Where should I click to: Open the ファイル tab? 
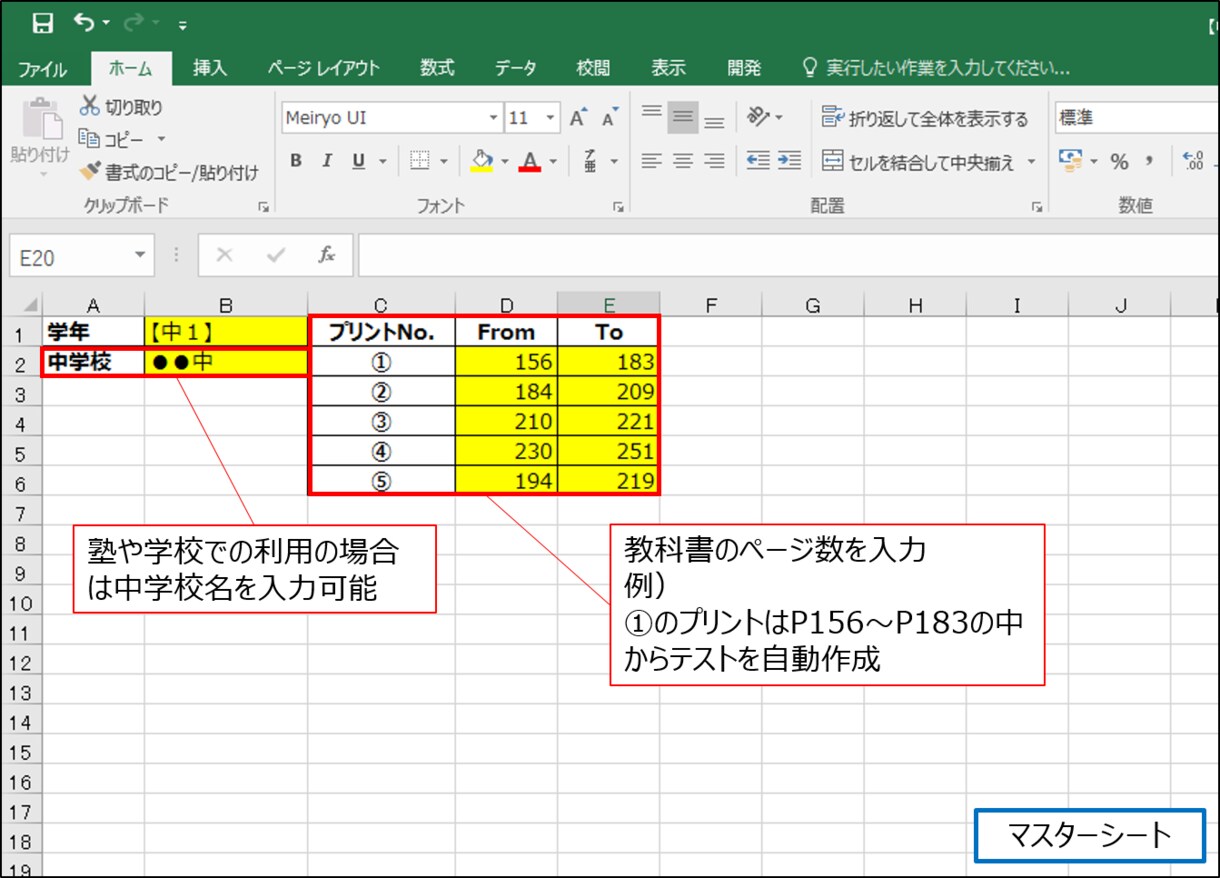pos(43,69)
